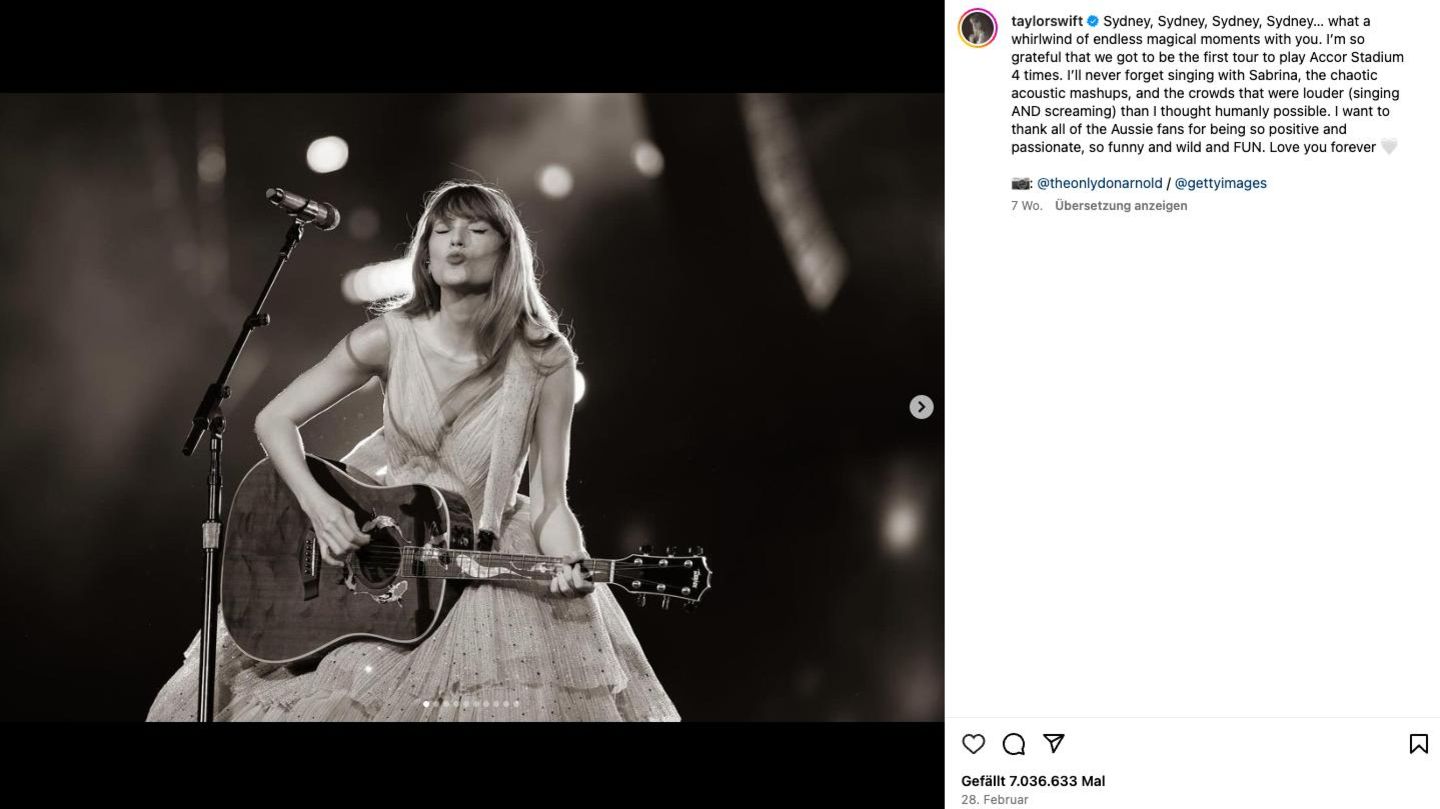Open the taylorswift username link

click(1047, 21)
